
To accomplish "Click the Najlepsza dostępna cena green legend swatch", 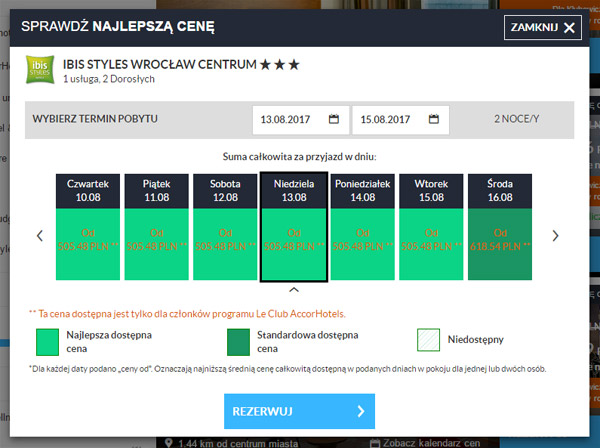I will (47, 342).
